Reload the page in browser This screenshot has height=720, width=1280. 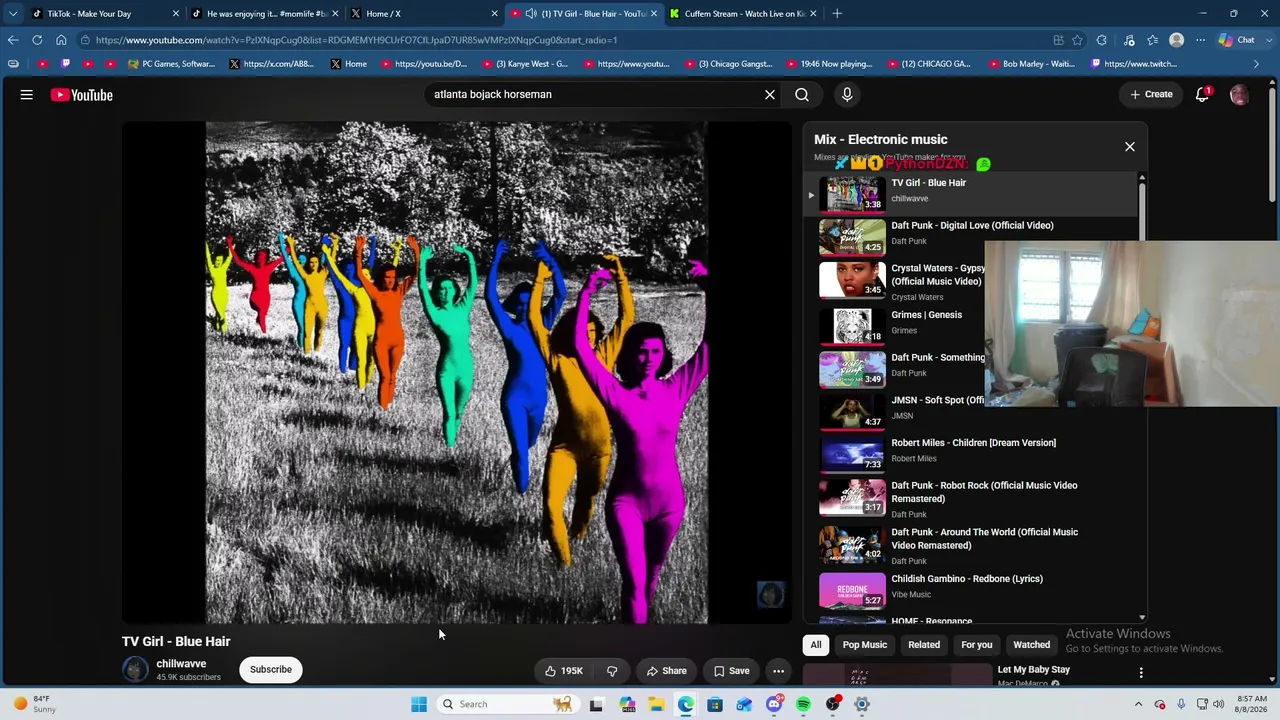pyautogui.click(x=37, y=40)
